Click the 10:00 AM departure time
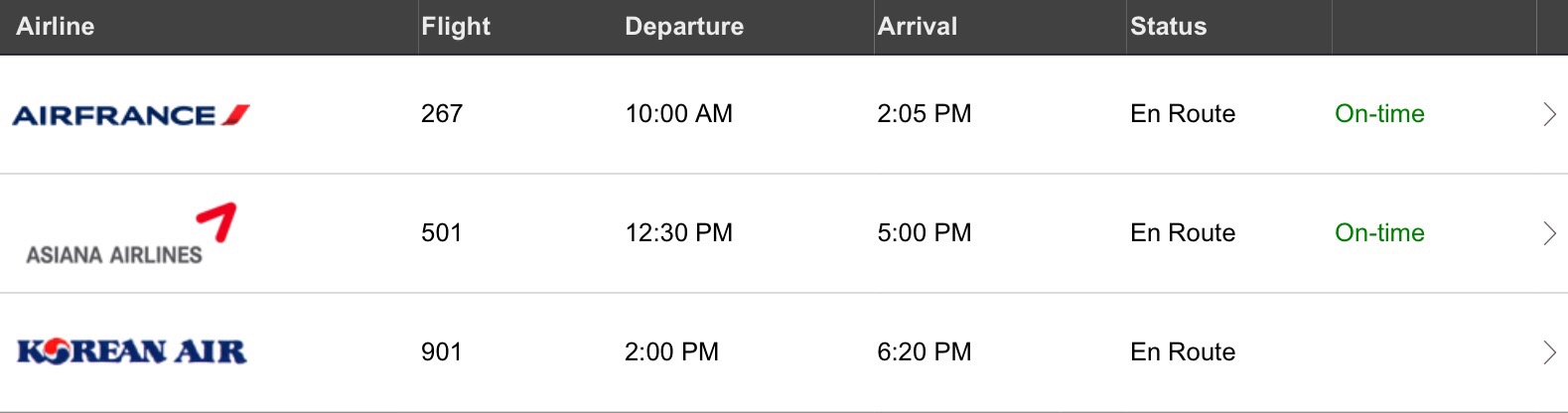 (x=679, y=114)
